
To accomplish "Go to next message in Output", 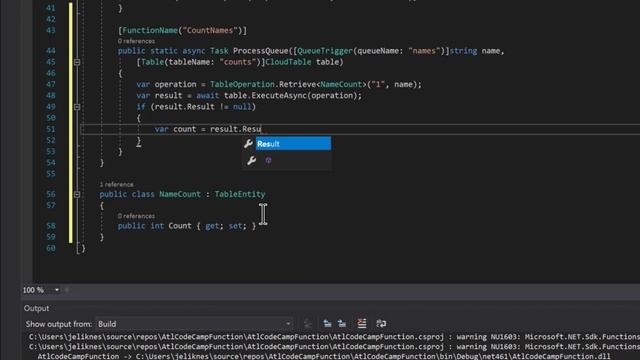I will pos(342,324).
